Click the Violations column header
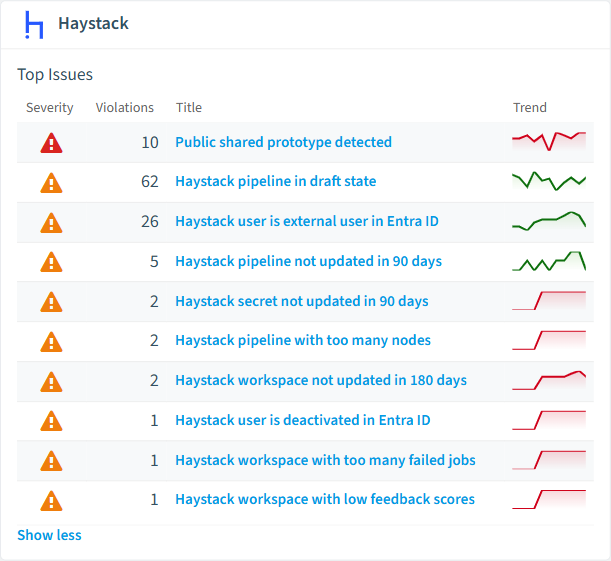 click(x=125, y=108)
